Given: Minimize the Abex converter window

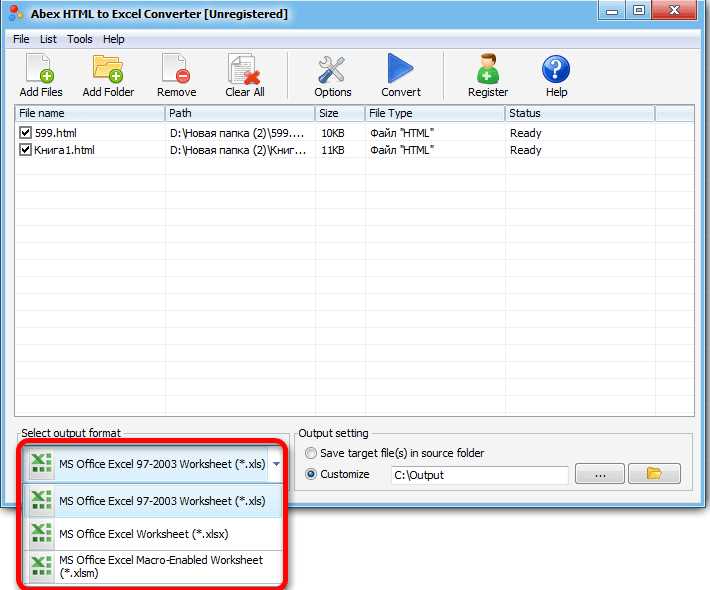Looking at the screenshot, I should click(612, 10).
